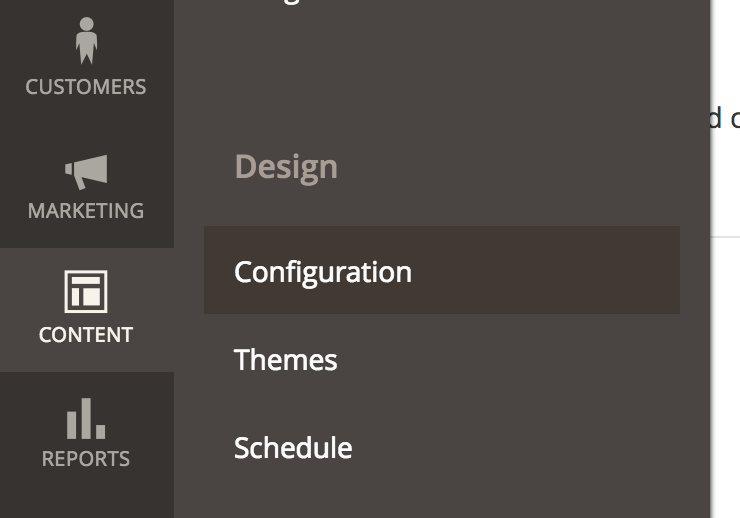Go to the Schedule design page

click(293, 448)
